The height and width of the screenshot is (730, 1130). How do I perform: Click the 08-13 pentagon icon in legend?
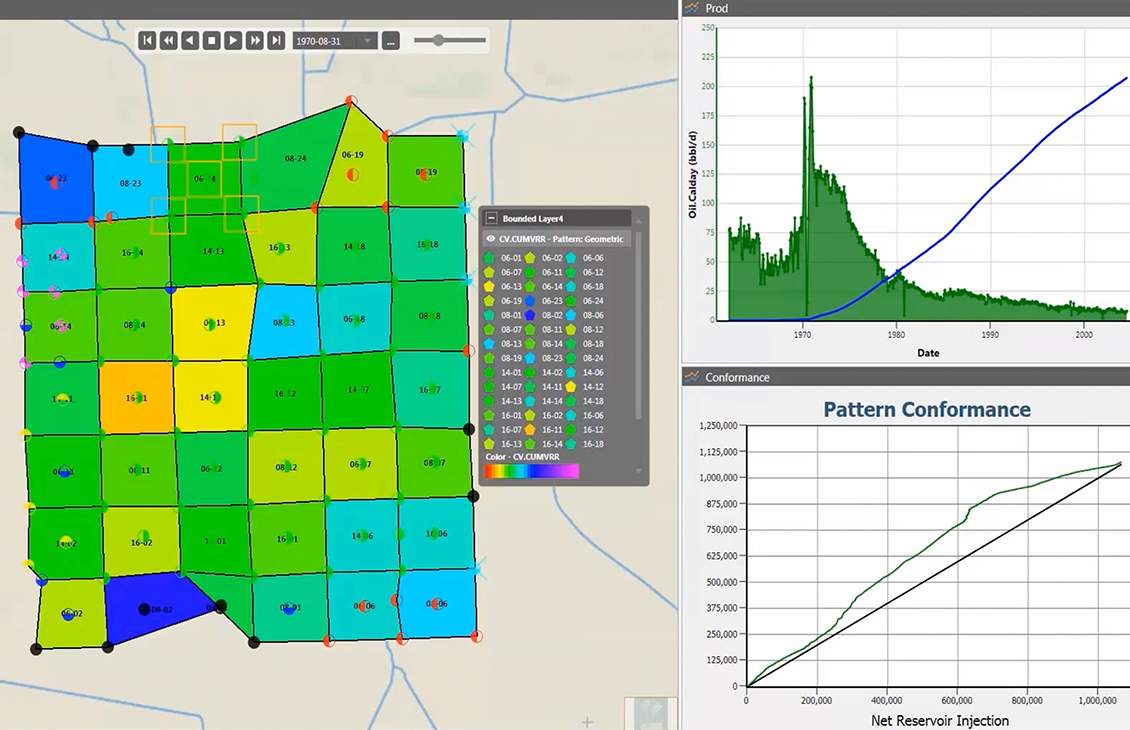pyautogui.click(x=489, y=344)
